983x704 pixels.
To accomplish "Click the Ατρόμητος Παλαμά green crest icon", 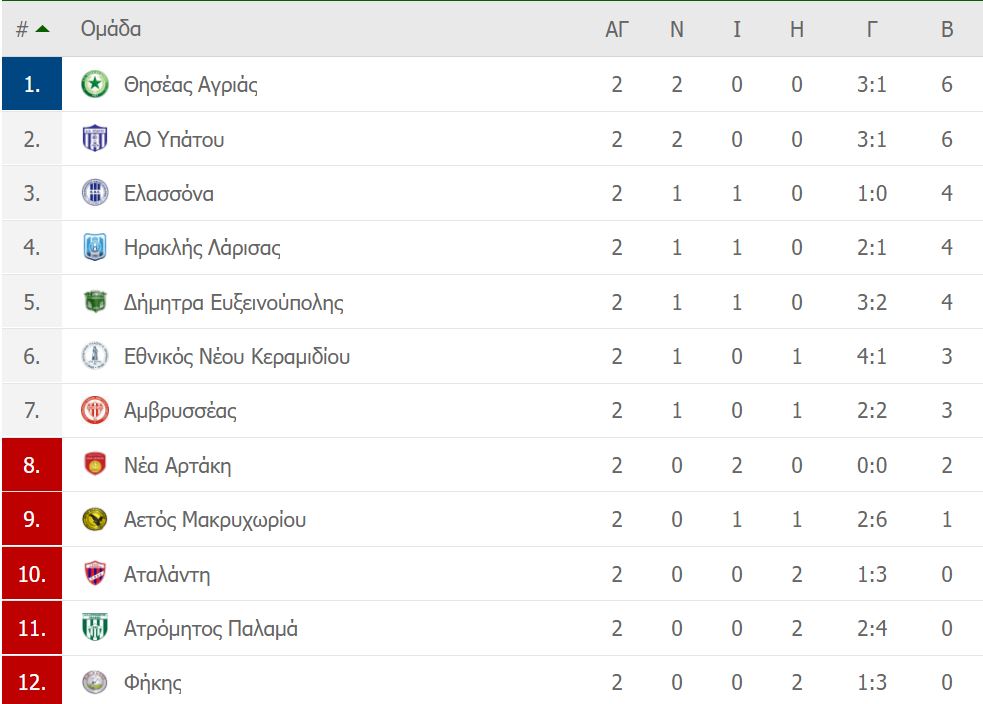I will [x=95, y=628].
